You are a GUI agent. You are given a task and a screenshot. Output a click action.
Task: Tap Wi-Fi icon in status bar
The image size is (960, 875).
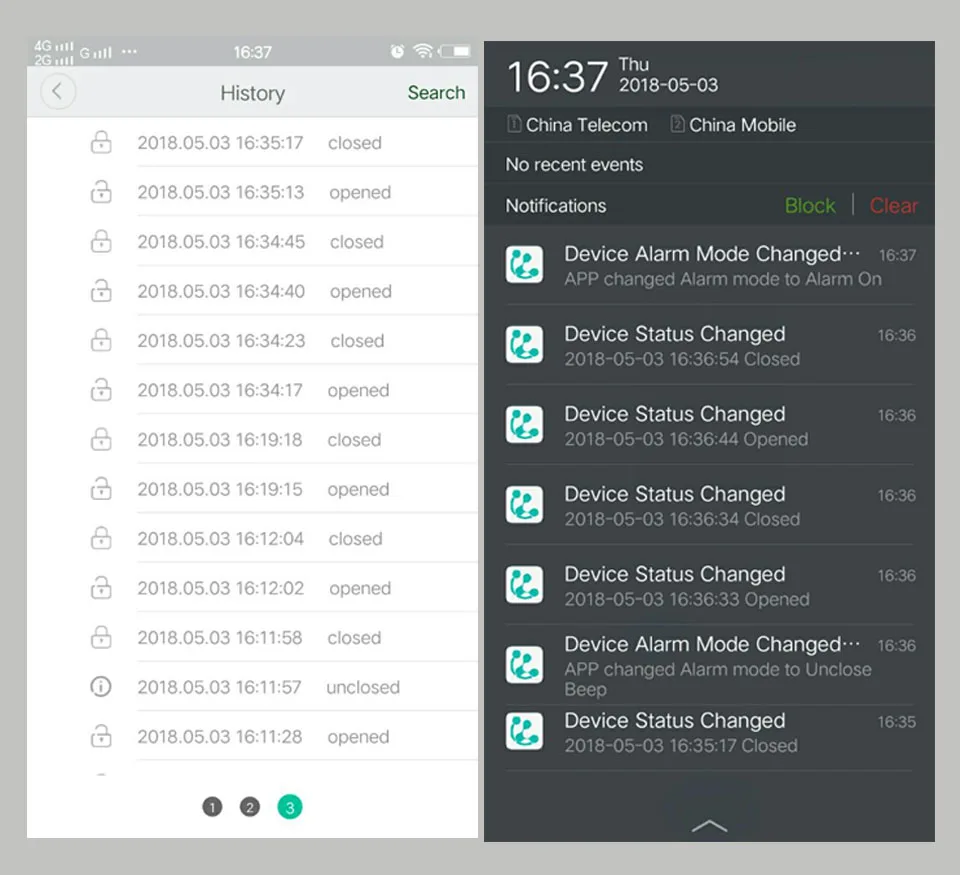[x=423, y=51]
